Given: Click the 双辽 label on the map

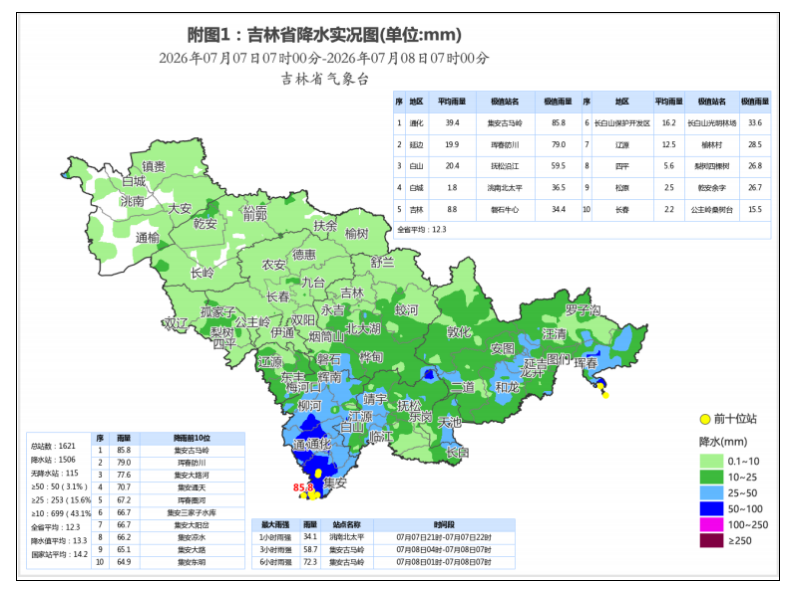Looking at the screenshot, I should tap(175, 323).
